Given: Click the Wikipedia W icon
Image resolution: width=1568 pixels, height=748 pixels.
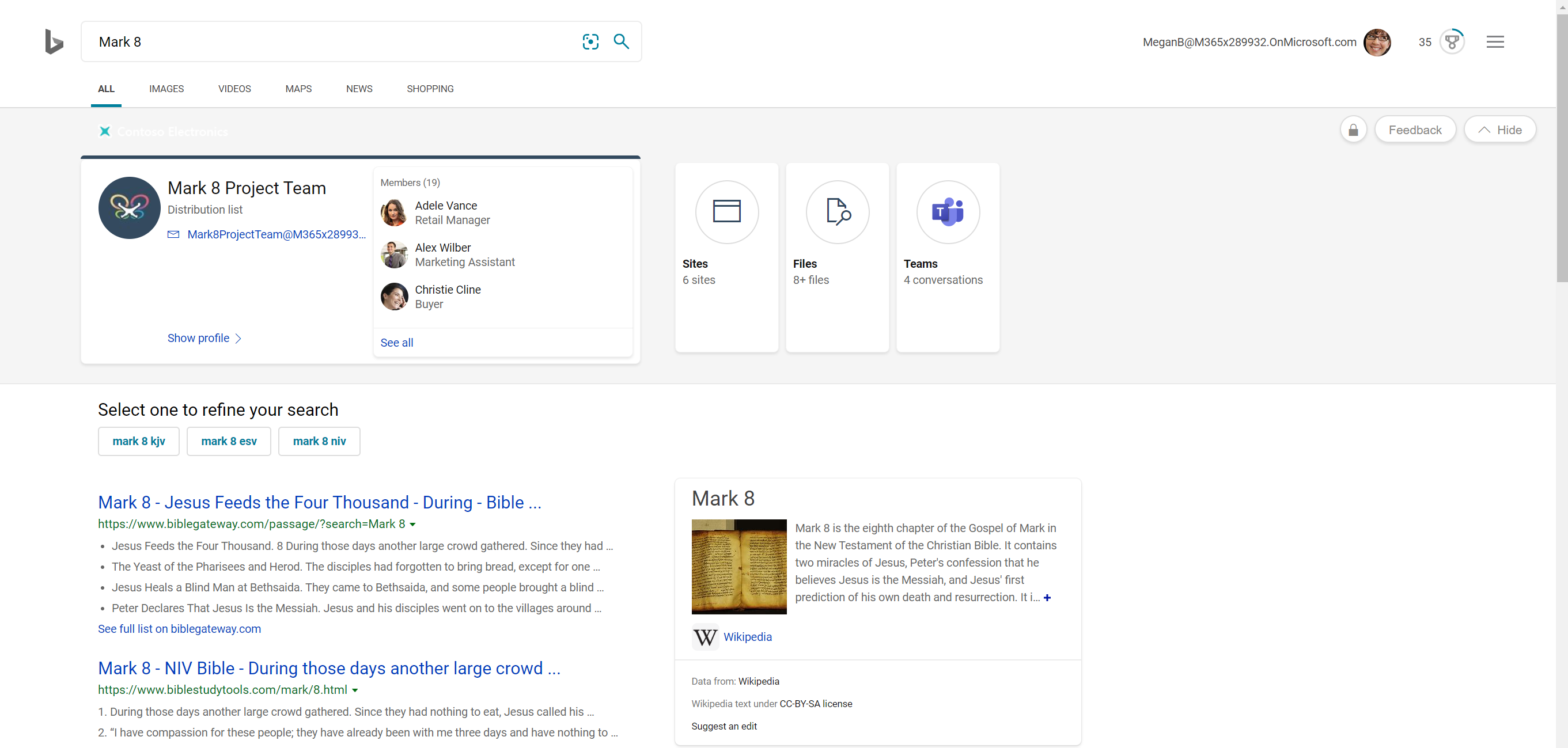Looking at the screenshot, I should pyautogui.click(x=705, y=637).
